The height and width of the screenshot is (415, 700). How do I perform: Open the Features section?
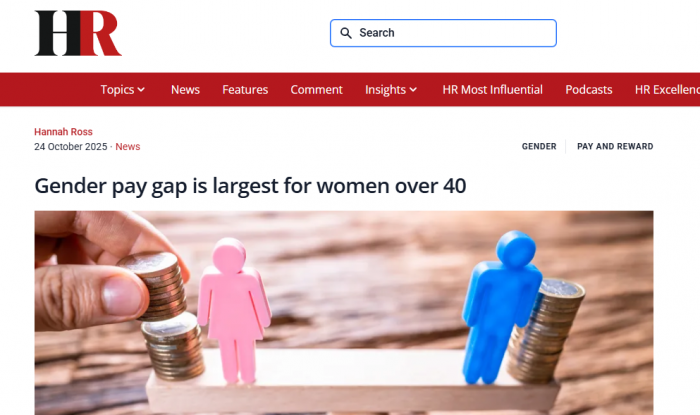pos(245,90)
